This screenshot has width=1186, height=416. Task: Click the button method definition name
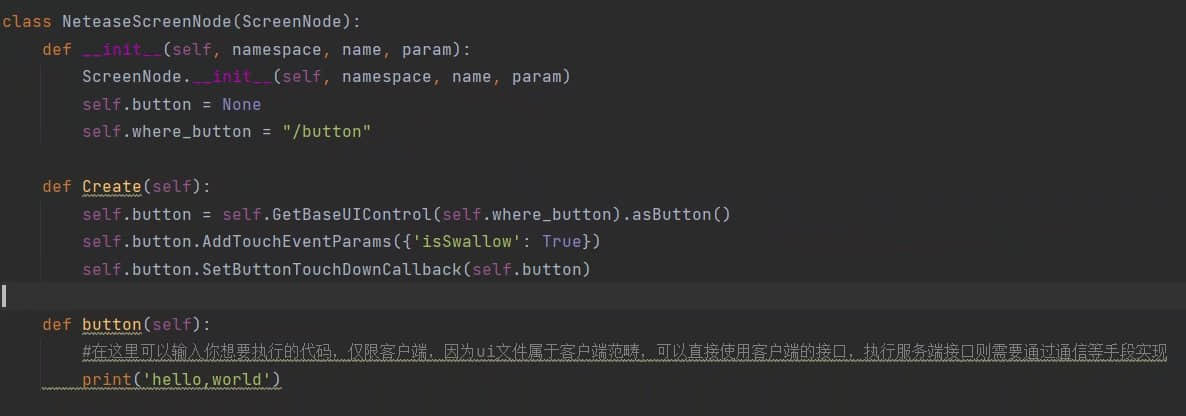point(111,324)
